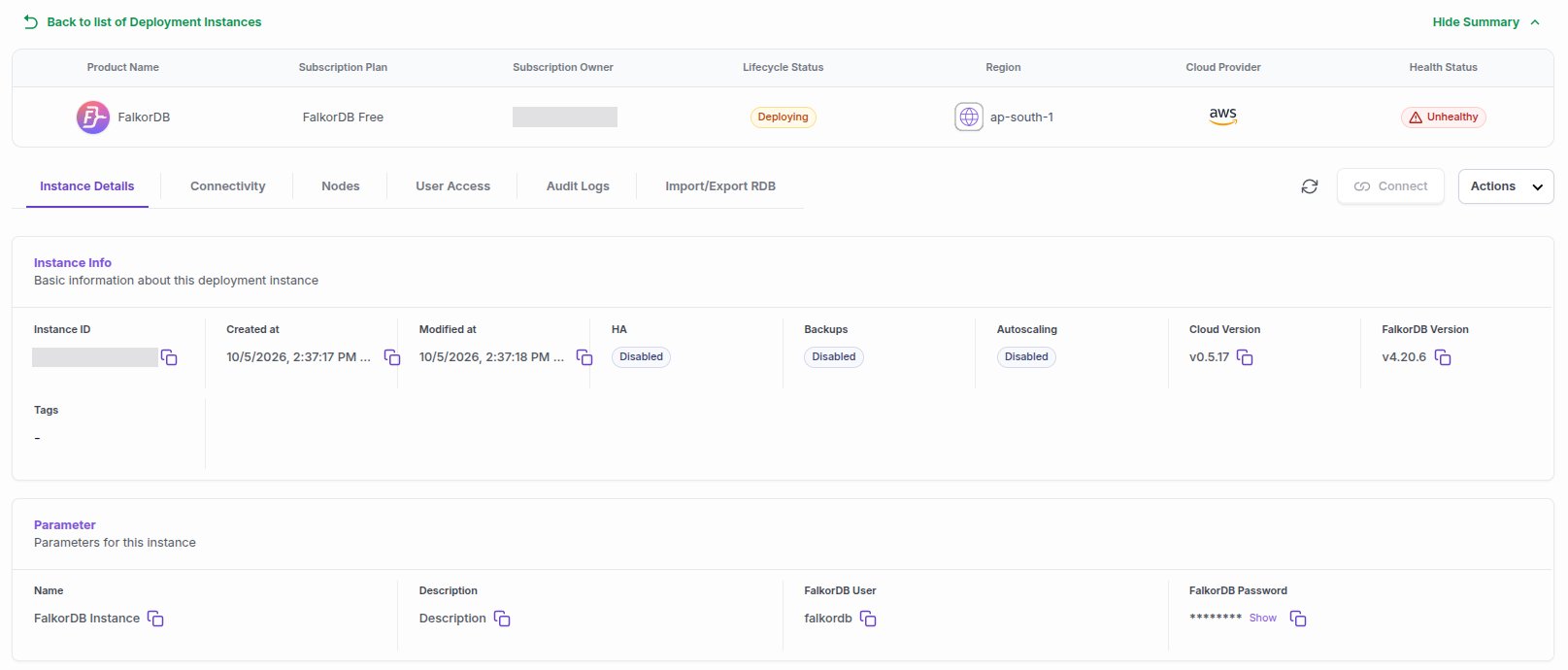The width and height of the screenshot is (1568, 670).
Task: Click the refresh icon beside Connect
Action: pyautogui.click(x=1310, y=186)
